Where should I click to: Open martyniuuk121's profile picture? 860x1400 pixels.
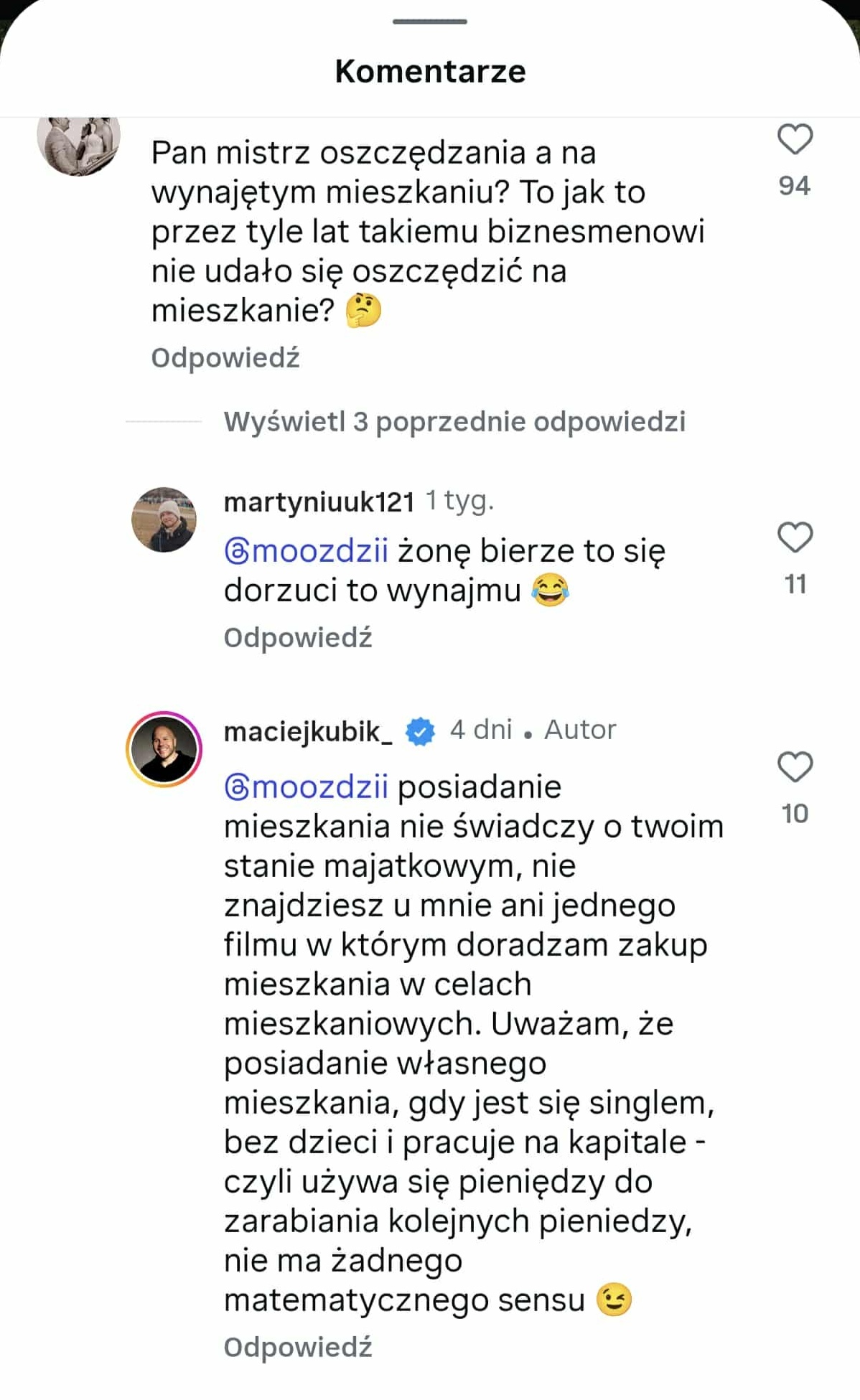[164, 520]
